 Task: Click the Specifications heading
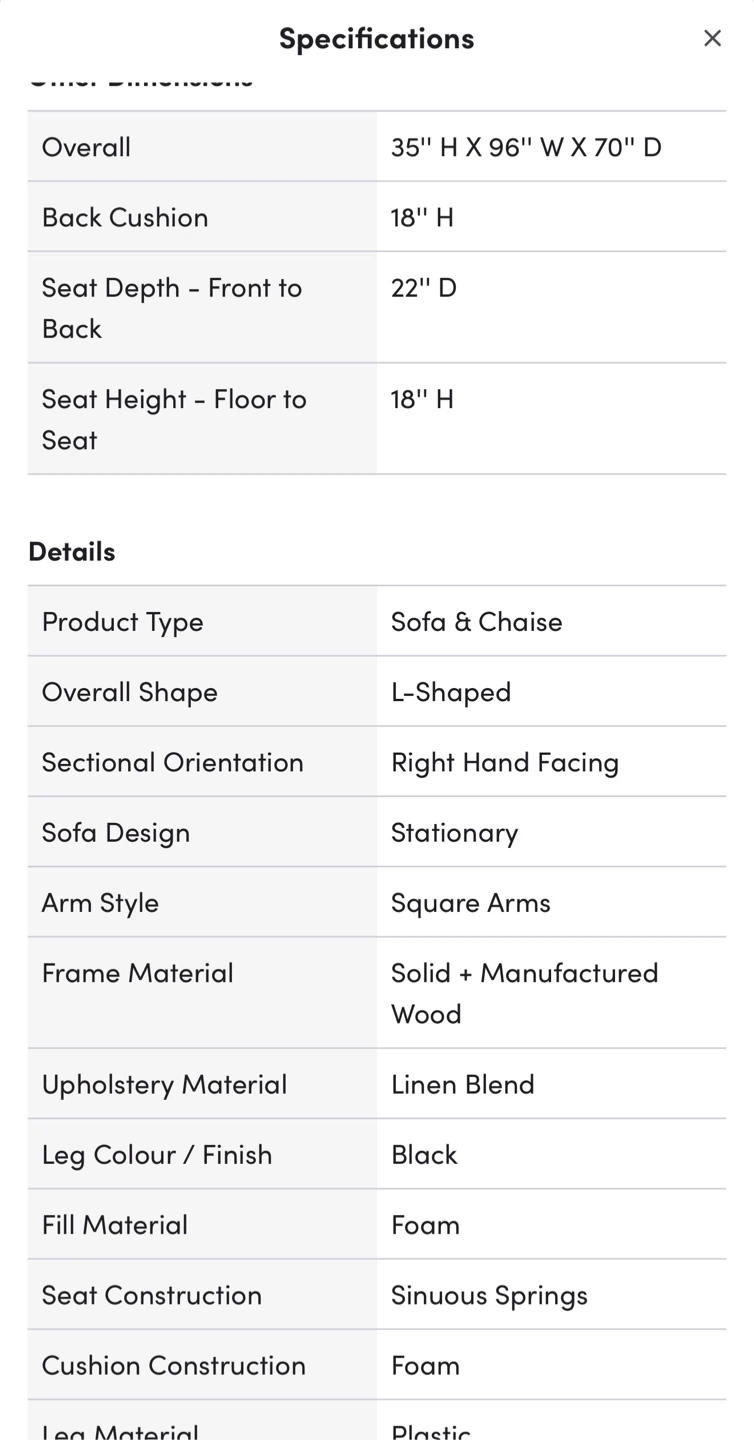[x=376, y=38]
